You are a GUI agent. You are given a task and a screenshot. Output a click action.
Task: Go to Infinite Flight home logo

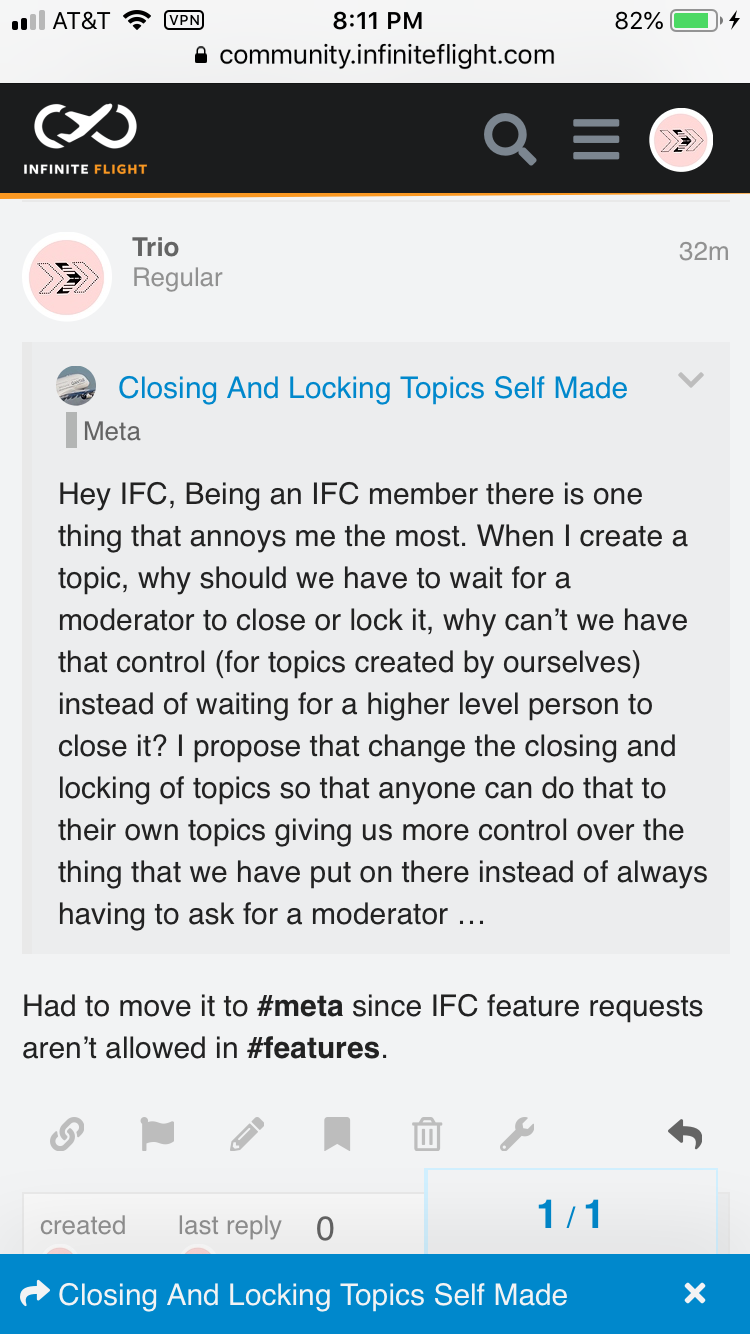pyautogui.click(x=85, y=139)
